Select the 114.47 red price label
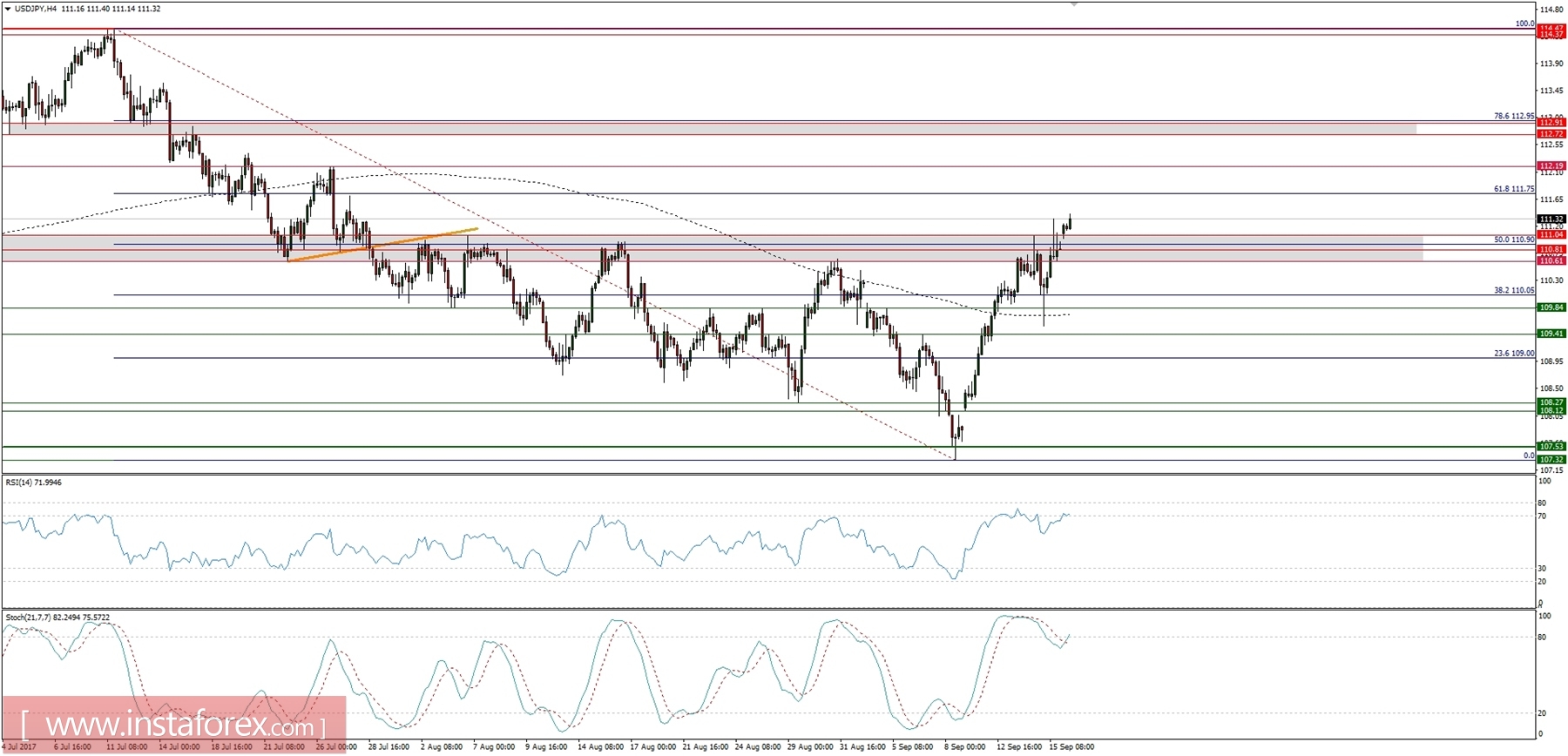 click(x=1551, y=29)
